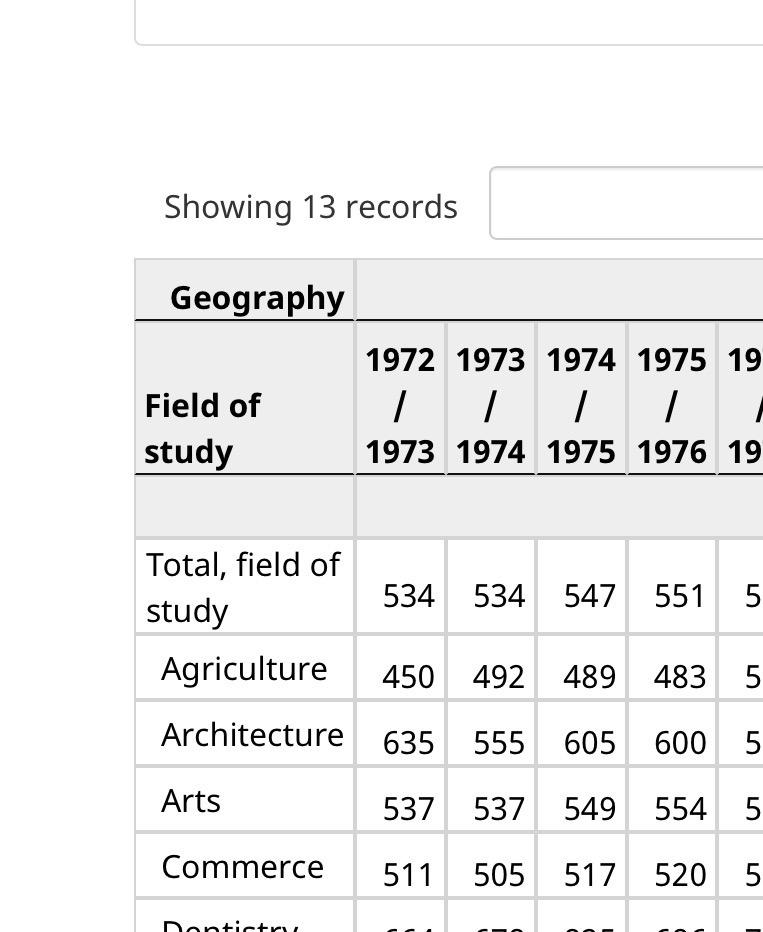Click the Commerce 1973/1974 value 505
763x932 pixels.
click(x=499, y=875)
